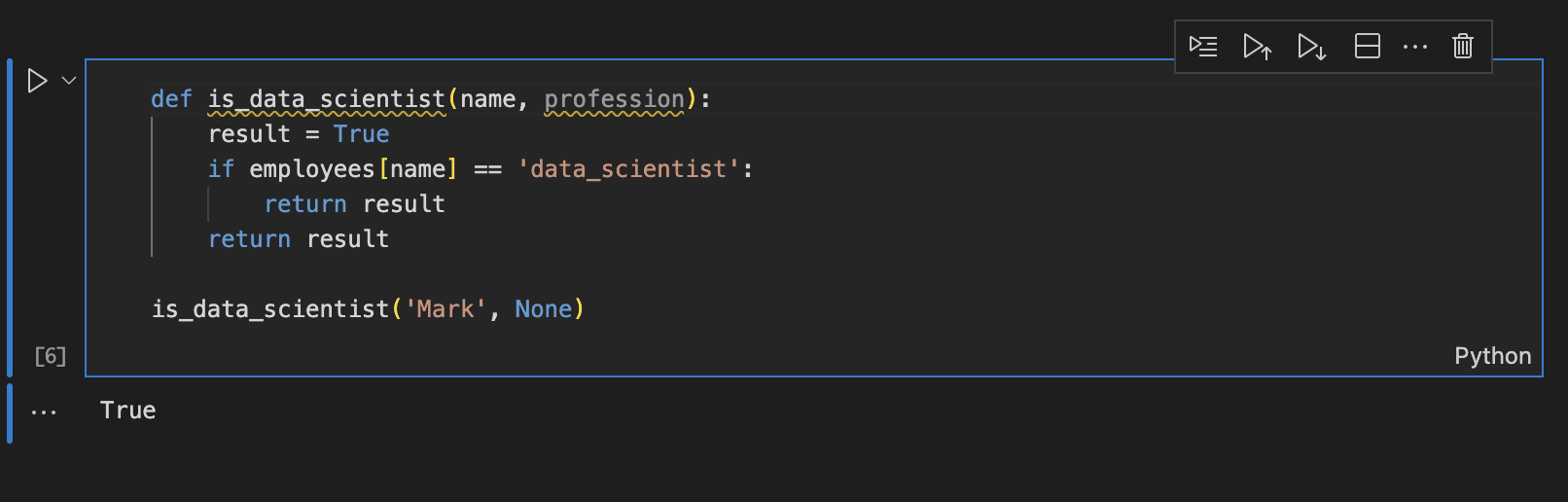This screenshot has height=502, width=1568.
Task: Execute cell and below icon
Action: (1312, 46)
